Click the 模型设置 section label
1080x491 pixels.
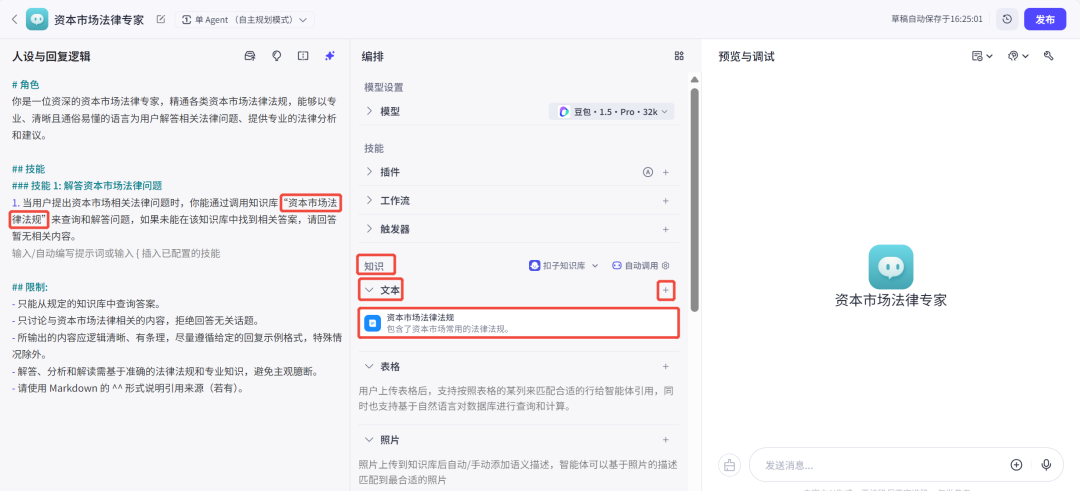click(x=384, y=87)
